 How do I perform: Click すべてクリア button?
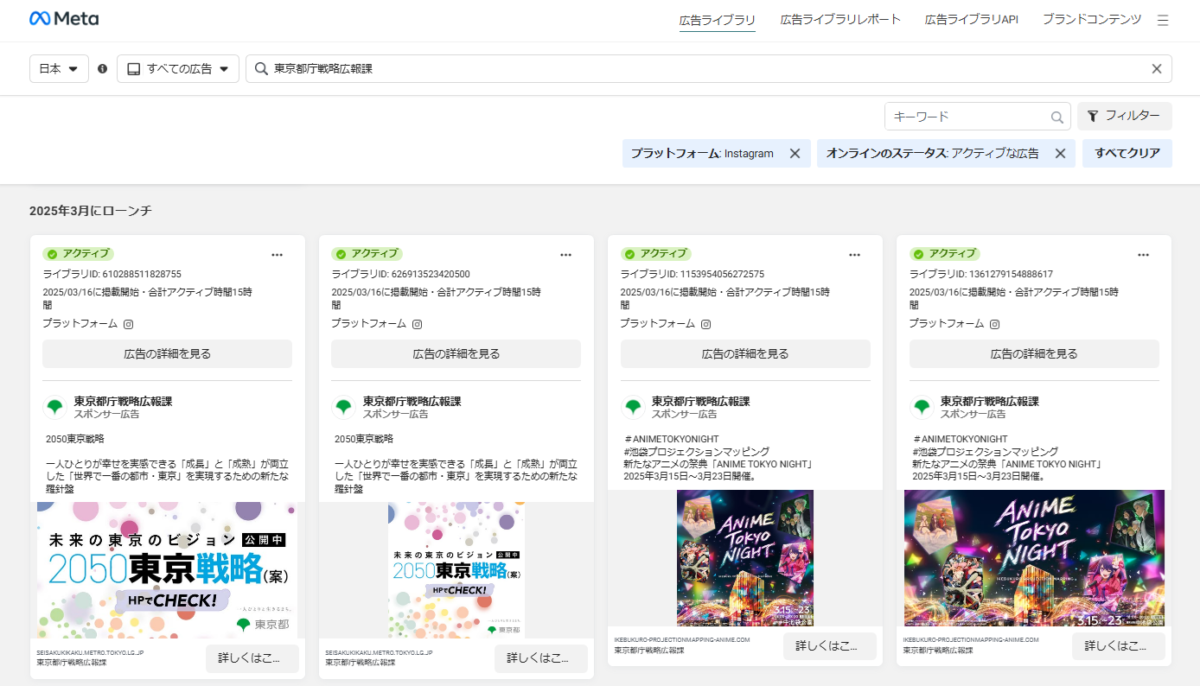coord(1127,153)
